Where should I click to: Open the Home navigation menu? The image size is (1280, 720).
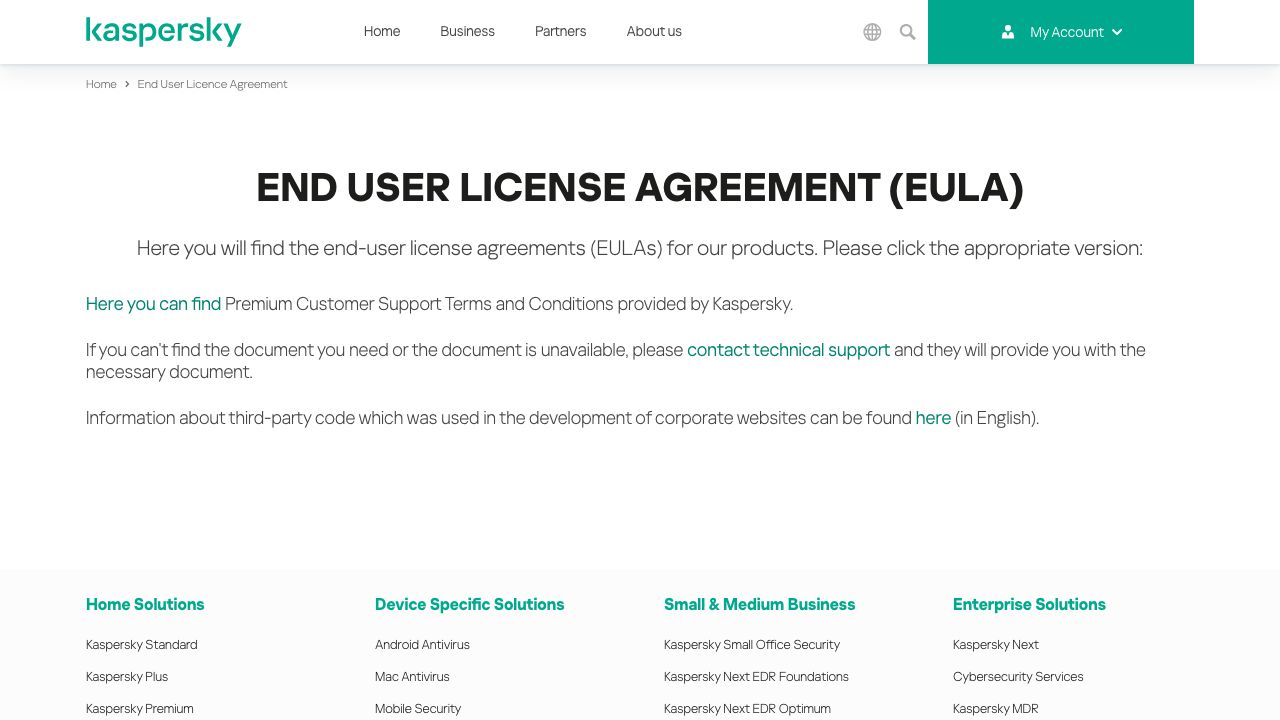click(x=382, y=31)
